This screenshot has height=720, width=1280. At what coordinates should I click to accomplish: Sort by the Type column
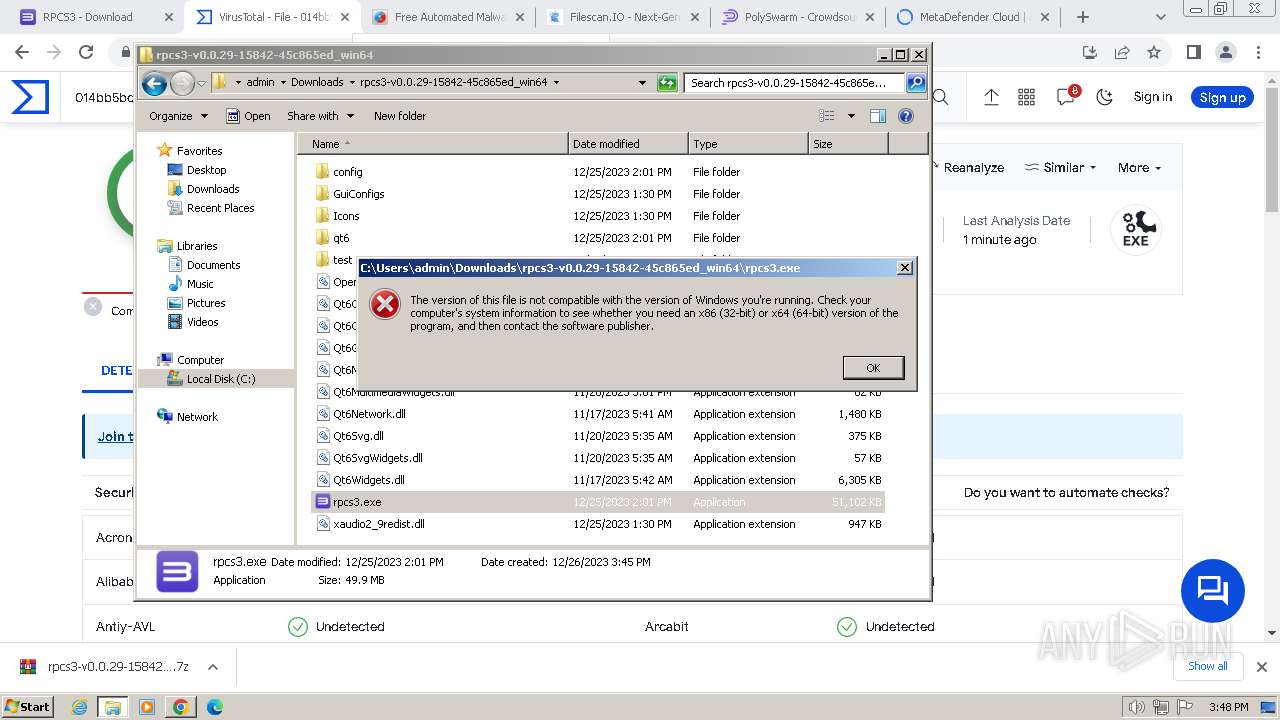tap(748, 144)
